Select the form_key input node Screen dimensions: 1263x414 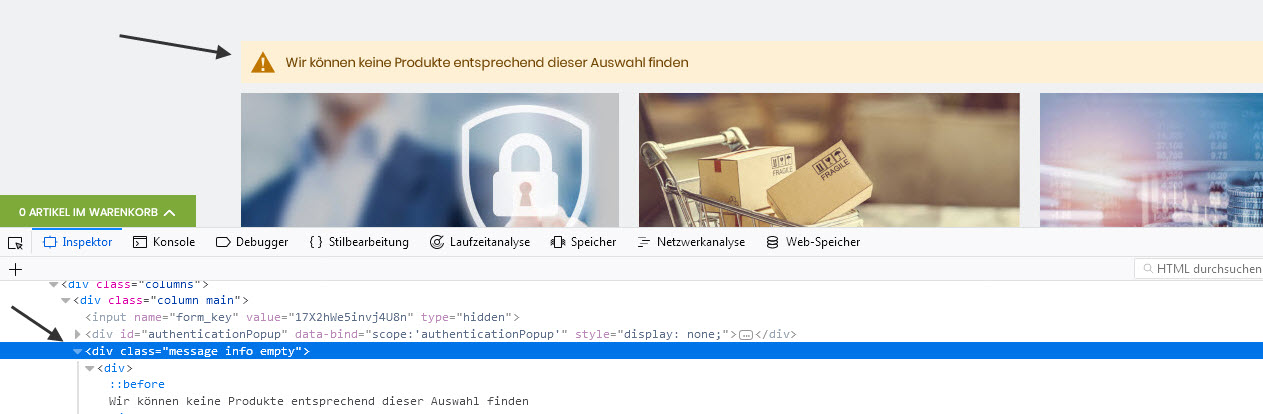(302, 317)
